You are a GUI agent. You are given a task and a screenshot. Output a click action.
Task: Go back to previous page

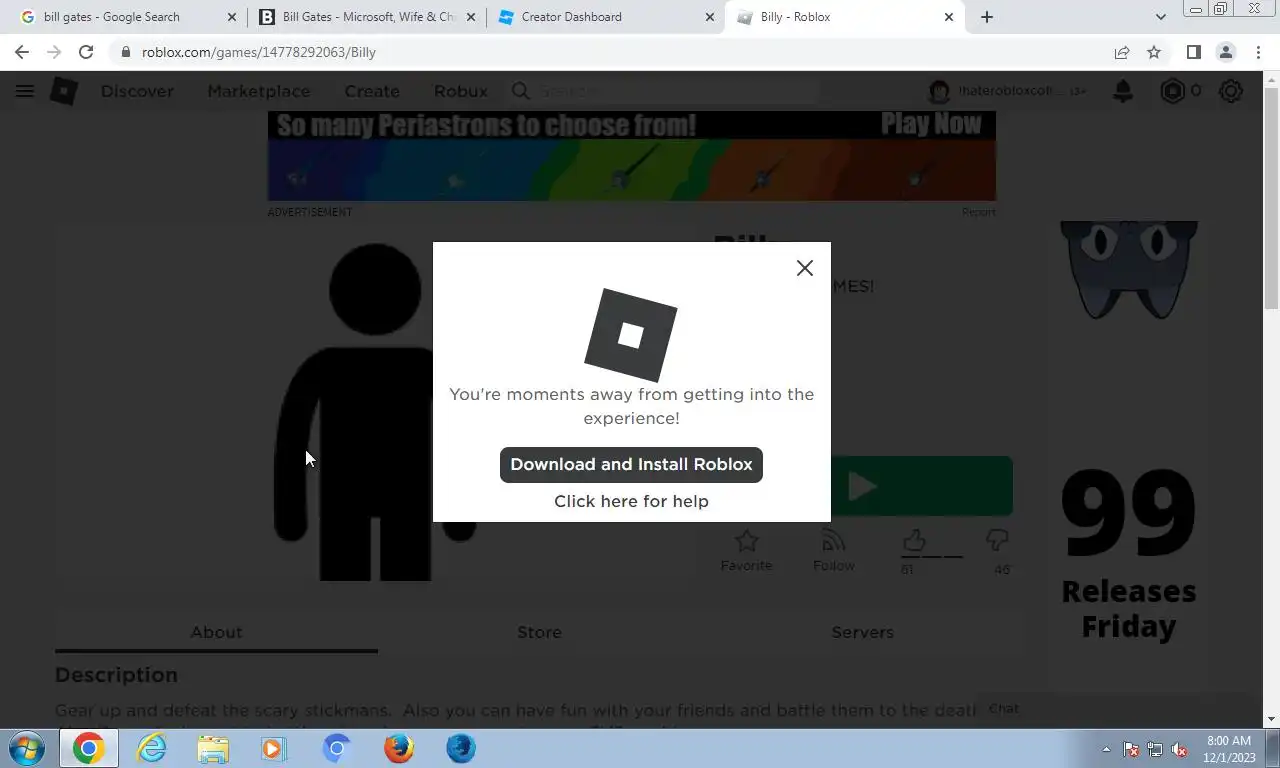(22, 52)
